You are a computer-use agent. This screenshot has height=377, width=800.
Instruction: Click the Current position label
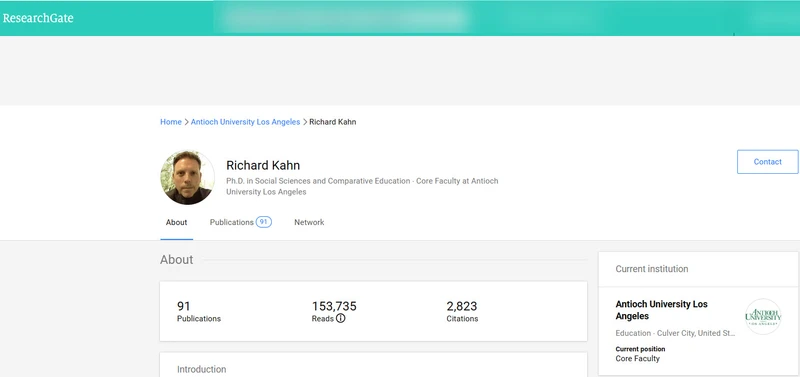pos(640,349)
